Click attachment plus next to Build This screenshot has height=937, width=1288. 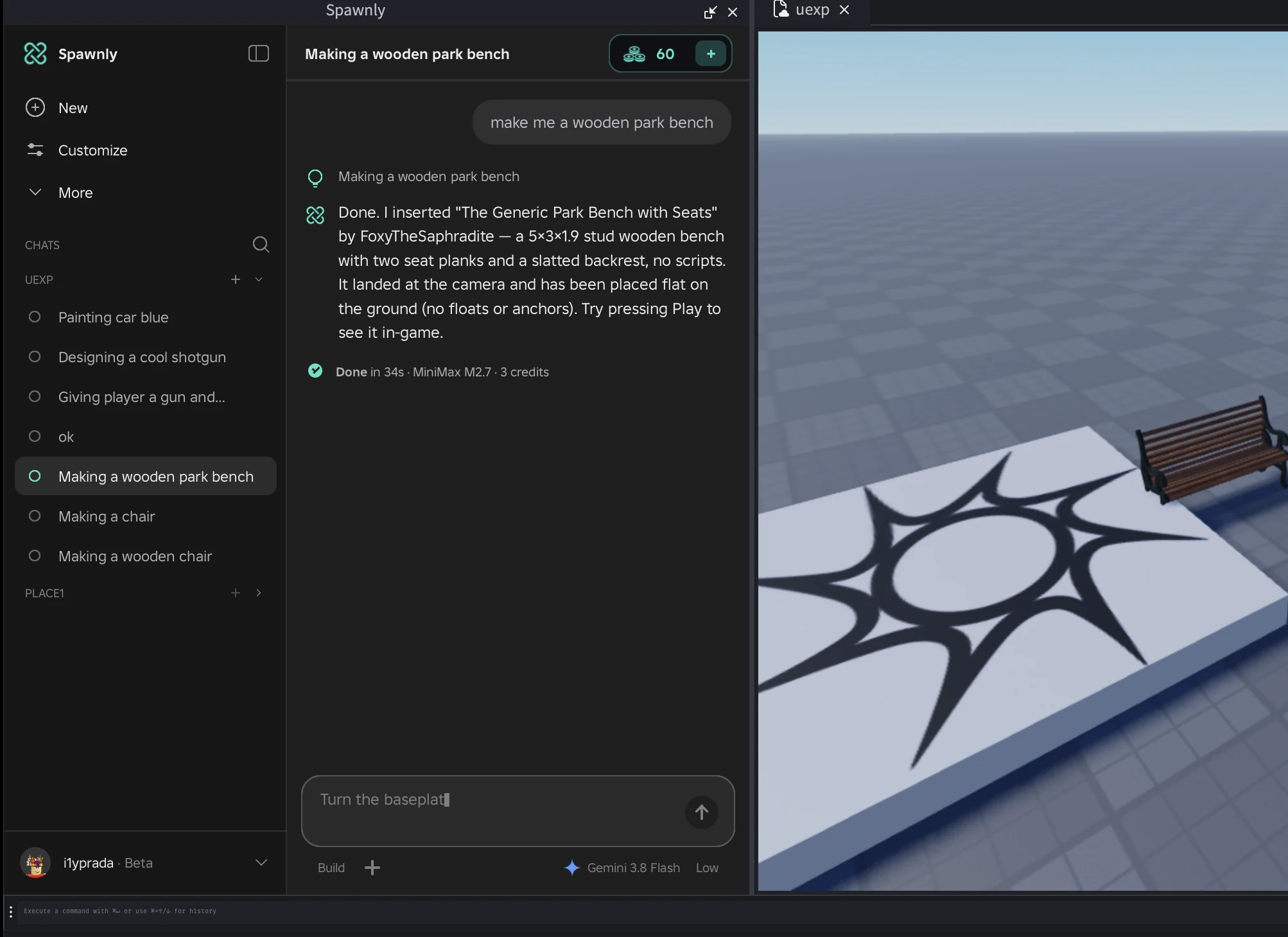372,868
